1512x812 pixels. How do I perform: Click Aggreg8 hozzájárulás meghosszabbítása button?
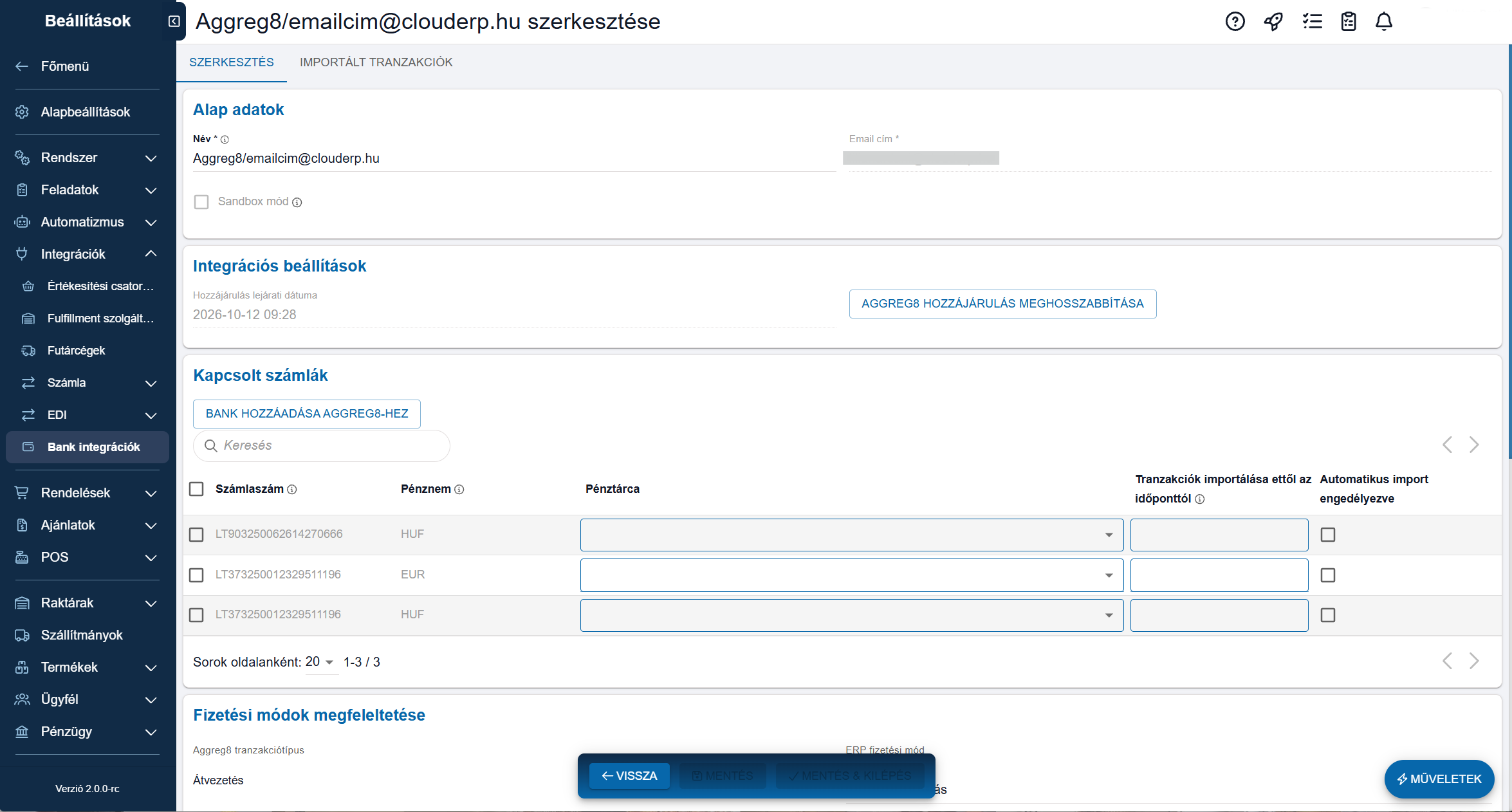pyautogui.click(x=1002, y=304)
